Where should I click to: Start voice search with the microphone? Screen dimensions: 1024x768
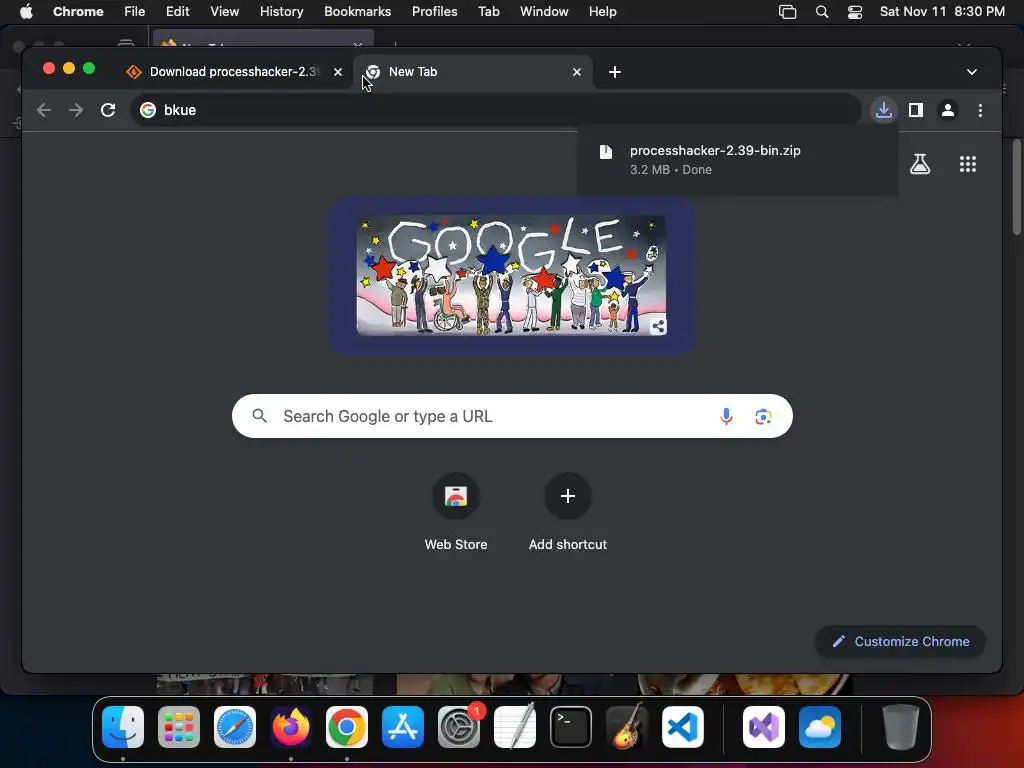tap(726, 416)
